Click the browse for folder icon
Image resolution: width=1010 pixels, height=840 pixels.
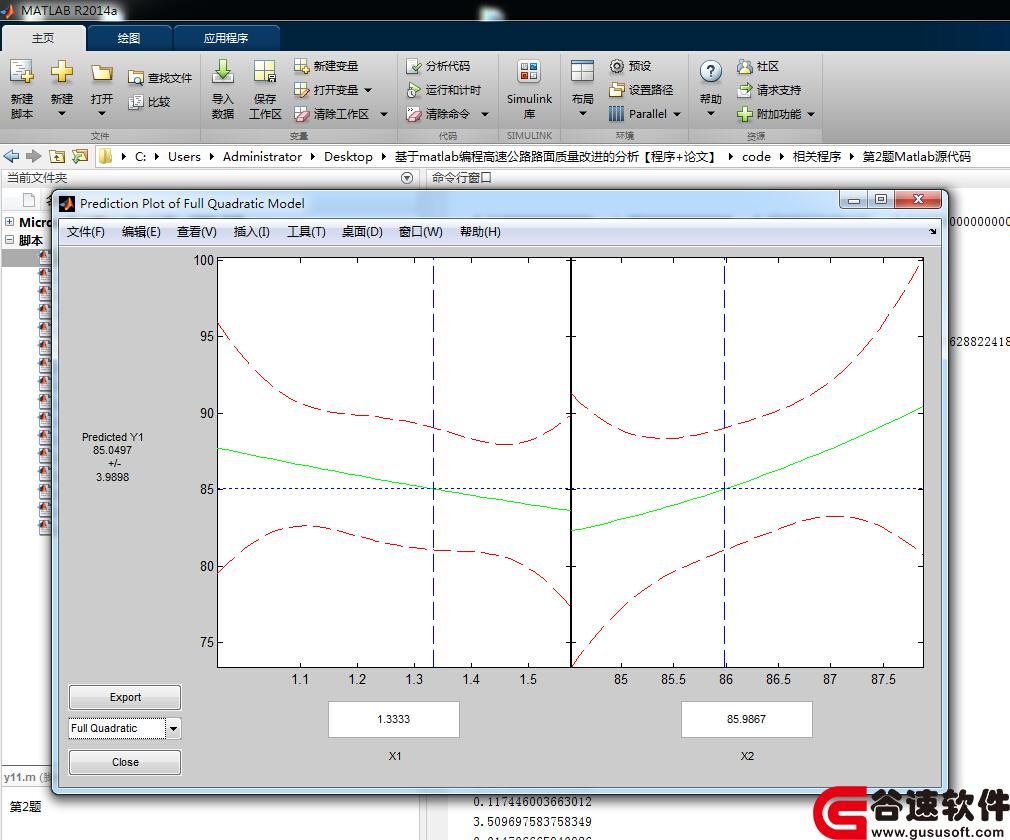(80, 156)
